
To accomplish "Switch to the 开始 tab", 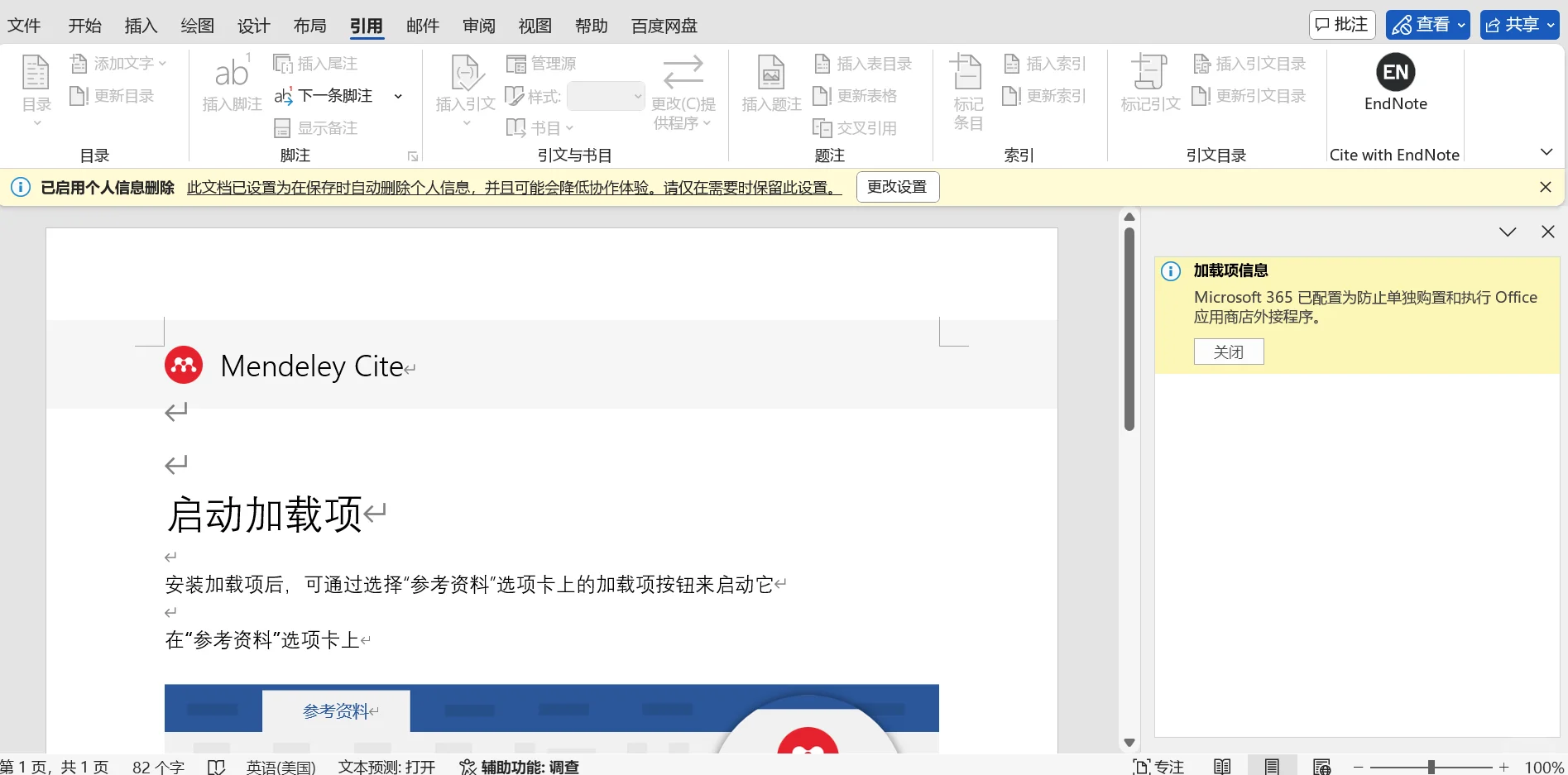I will (x=84, y=26).
